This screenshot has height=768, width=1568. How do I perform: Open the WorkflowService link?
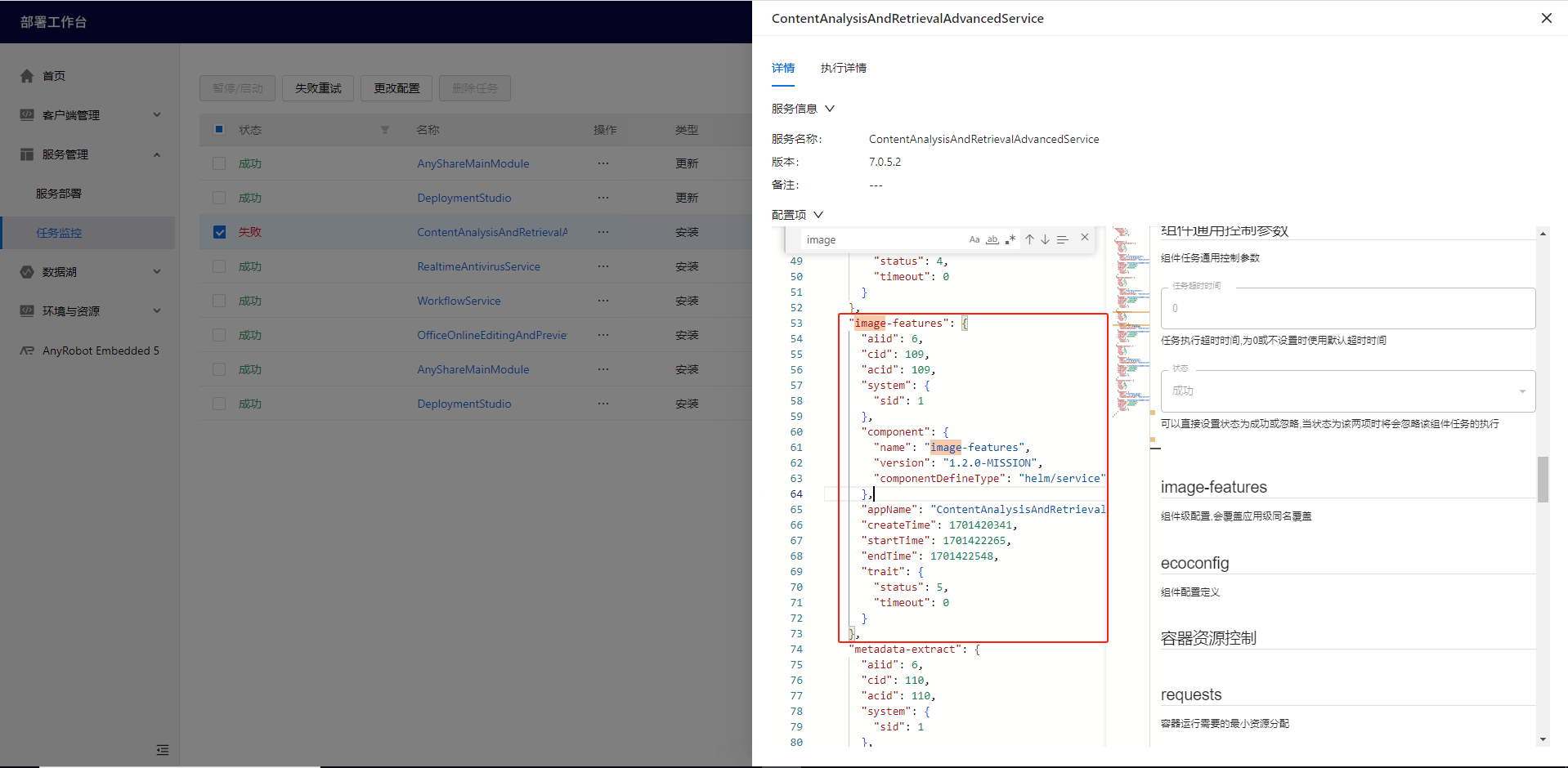(x=459, y=301)
